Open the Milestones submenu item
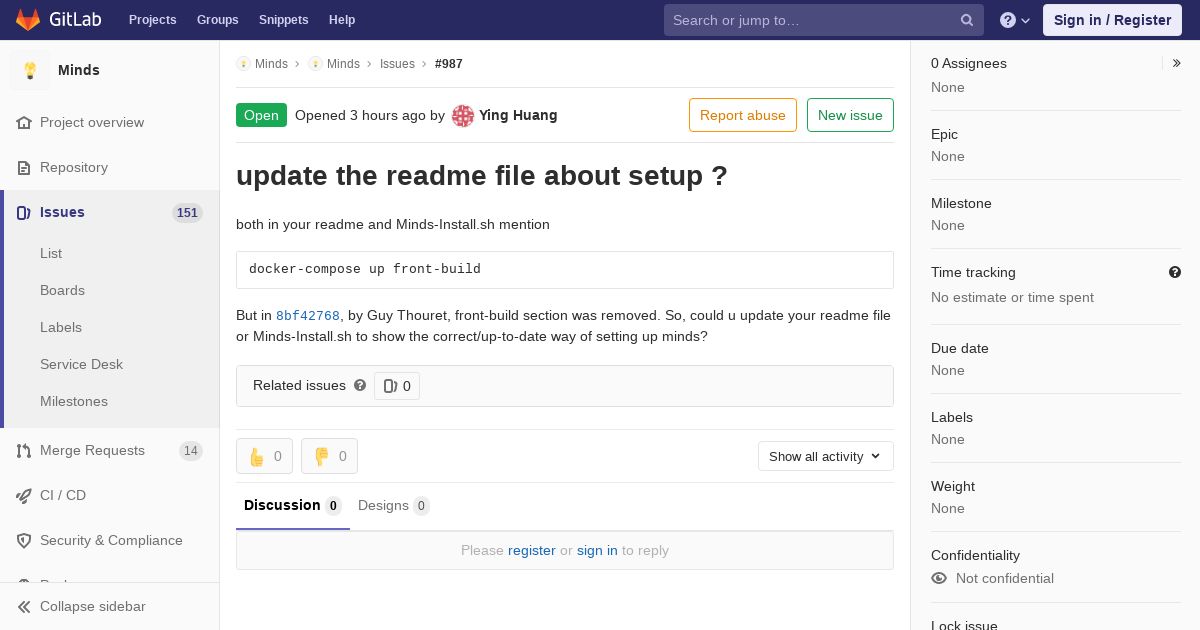Screen dimensions: 1200x630 [74, 402]
